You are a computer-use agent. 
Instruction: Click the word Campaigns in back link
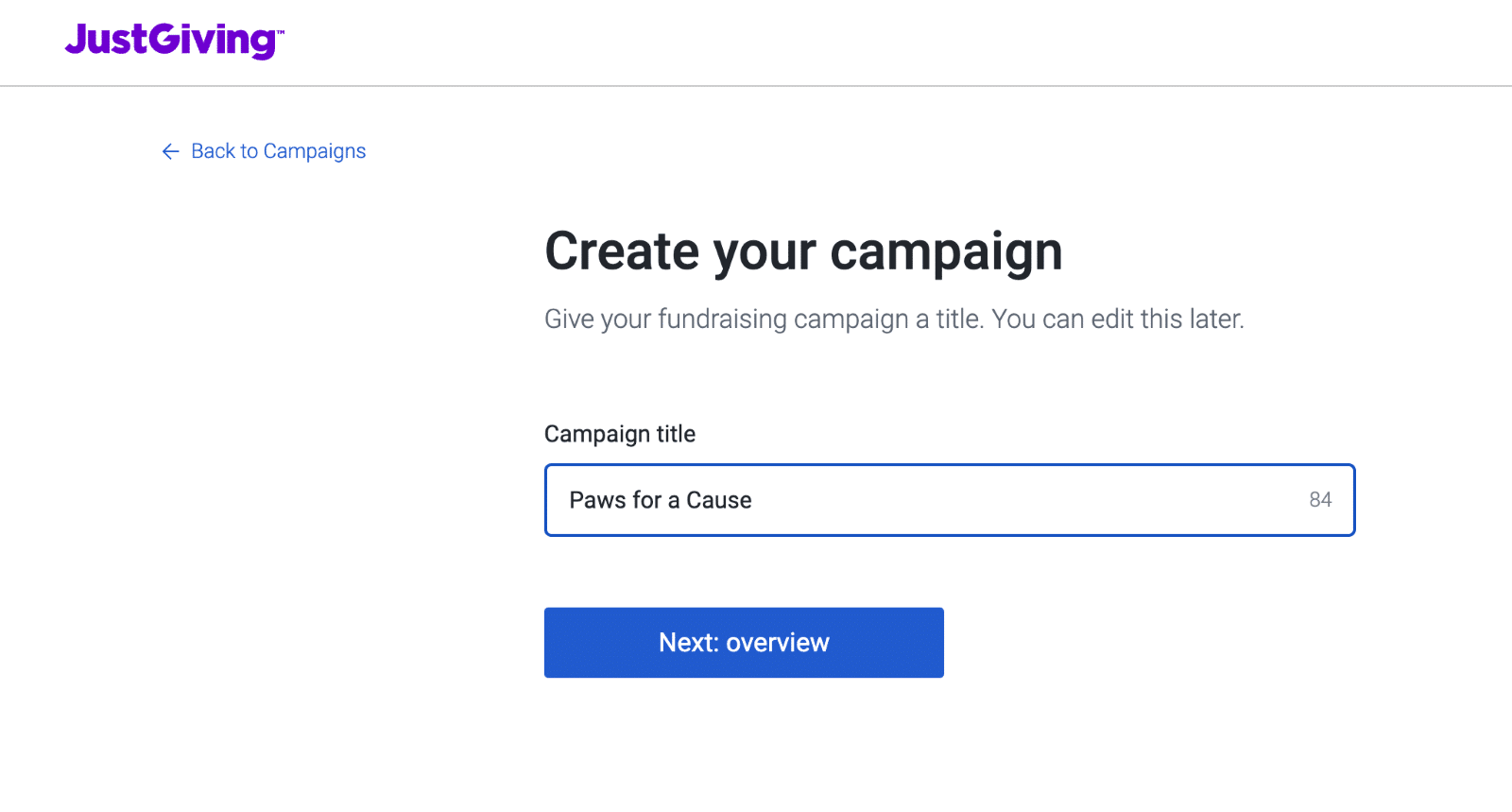(315, 151)
